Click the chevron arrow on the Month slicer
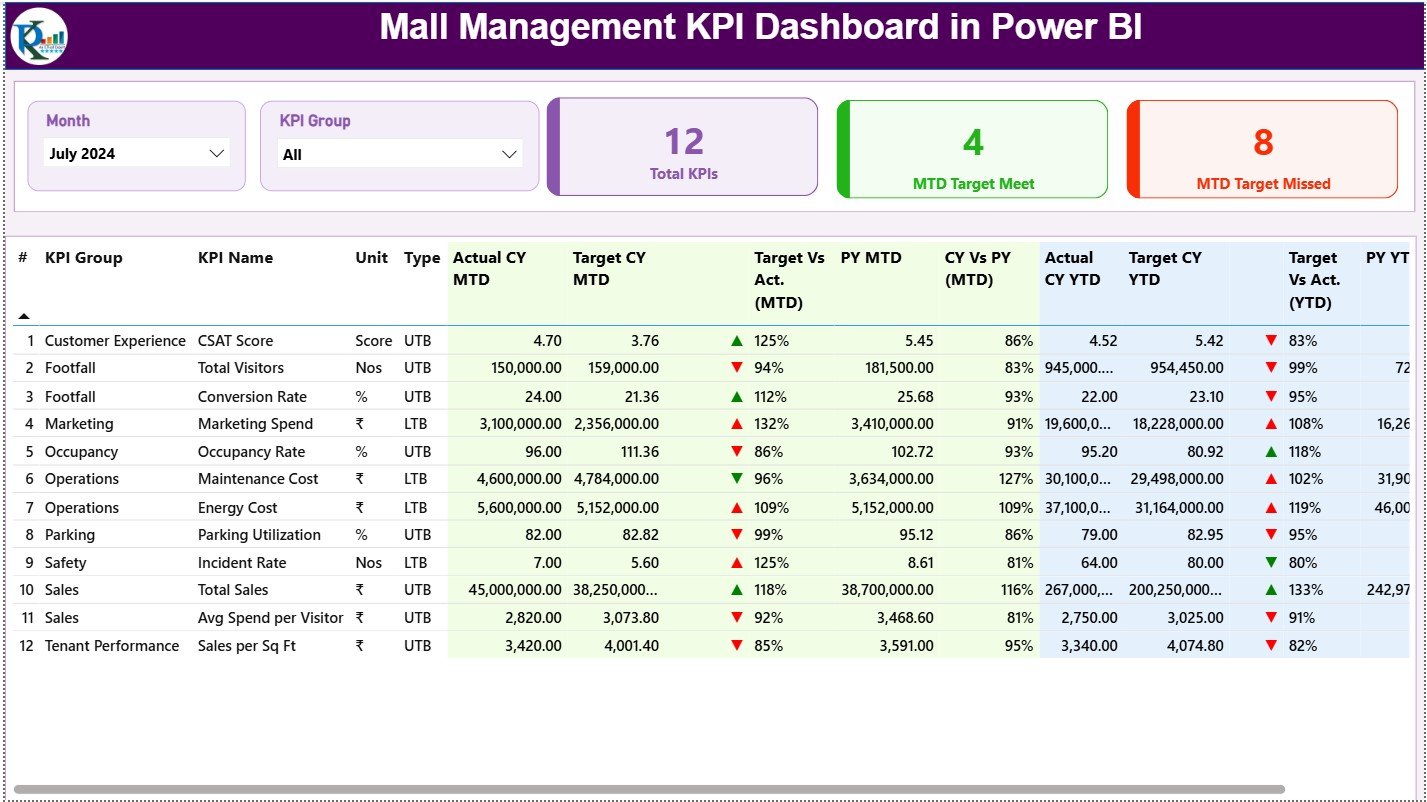Image resolution: width=1427 pixels, height=802 pixels. (216, 153)
